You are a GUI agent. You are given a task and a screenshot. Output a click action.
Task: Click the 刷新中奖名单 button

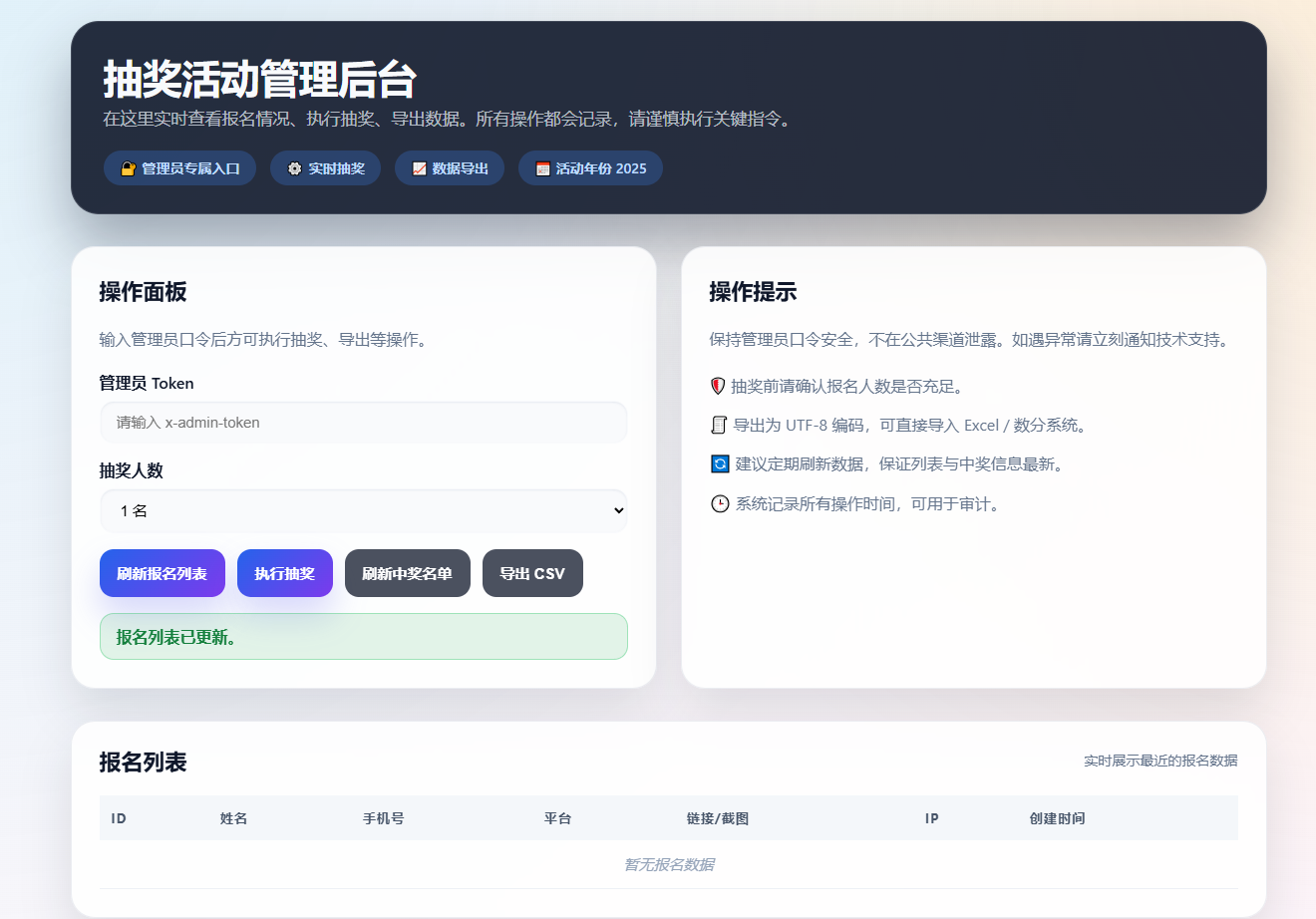coord(407,573)
